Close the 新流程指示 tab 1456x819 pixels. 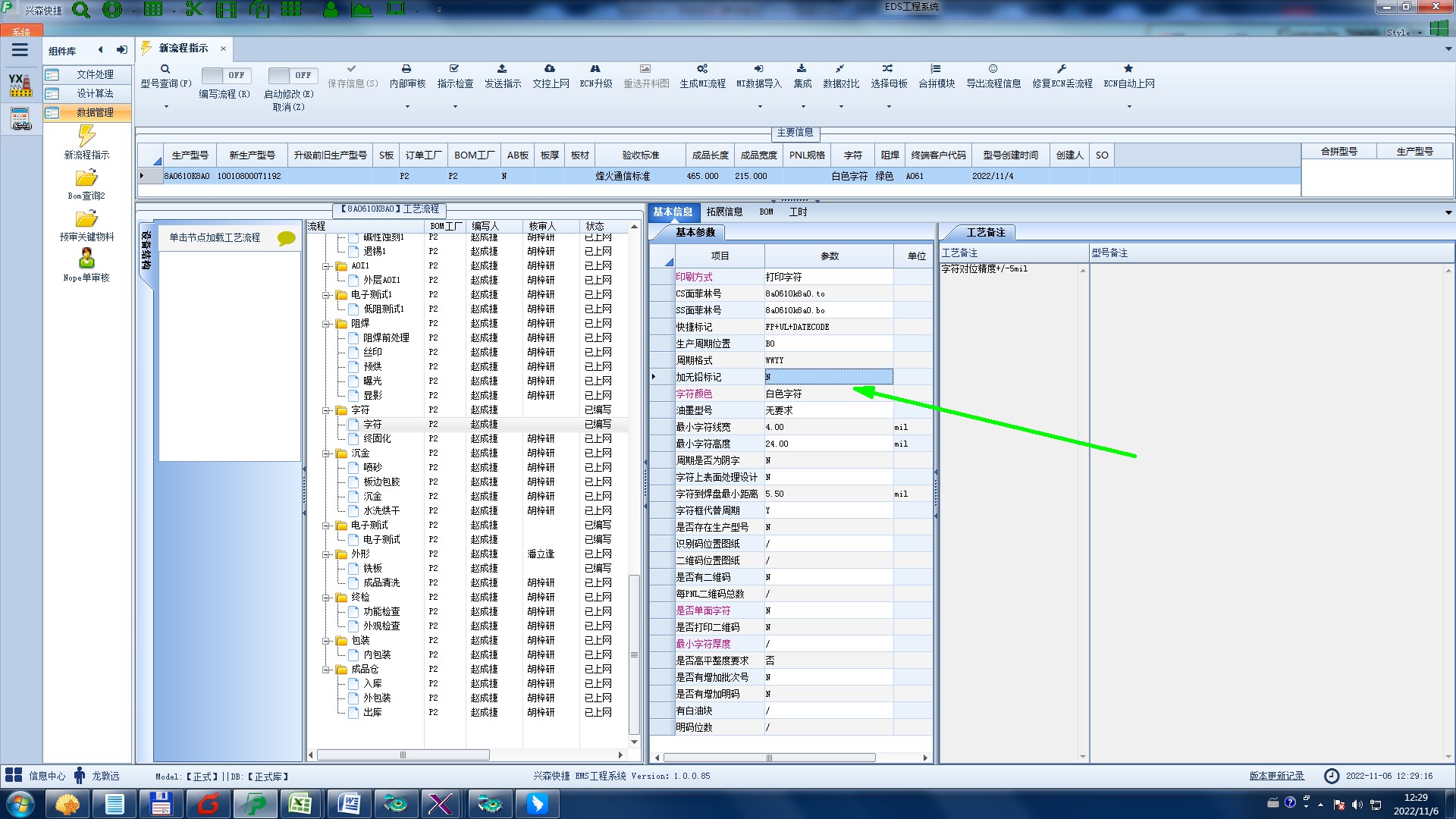point(223,49)
